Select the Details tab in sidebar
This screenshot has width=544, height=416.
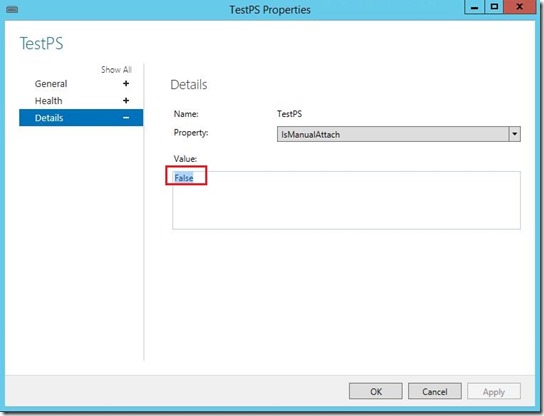pyautogui.click(x=81, y=118)
